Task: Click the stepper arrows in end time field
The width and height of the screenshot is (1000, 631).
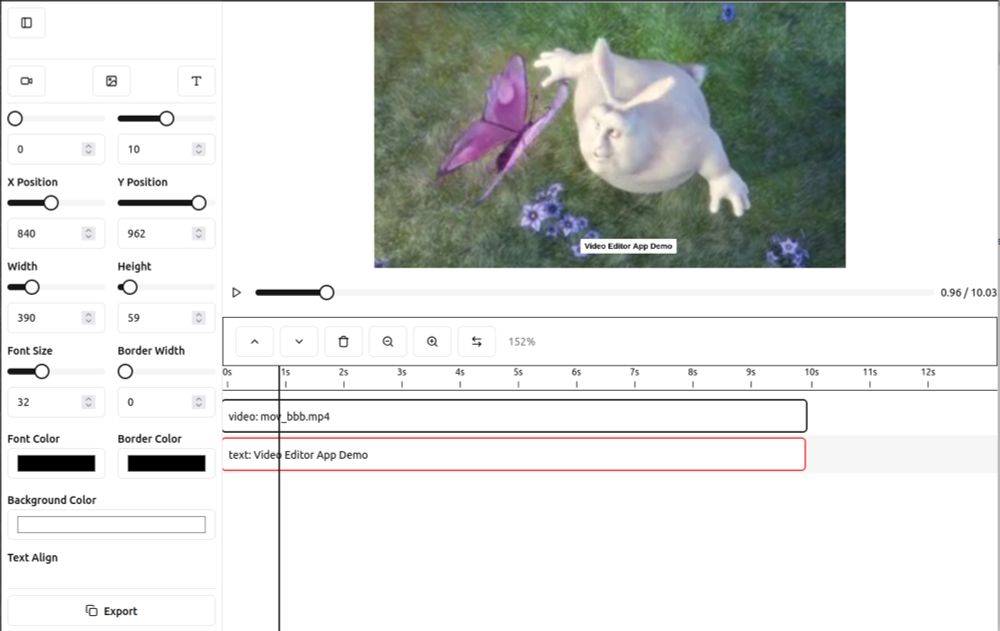Action: click(199, 149)
